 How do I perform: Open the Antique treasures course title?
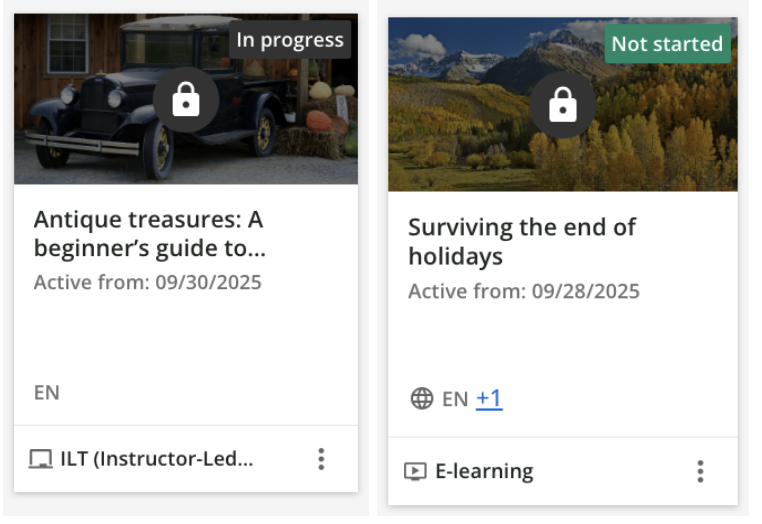pos(149,233)
